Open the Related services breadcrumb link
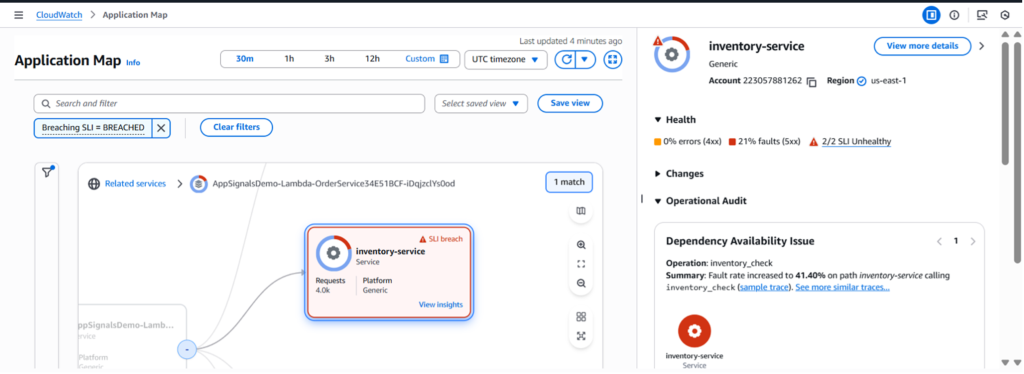 point(136,184)
